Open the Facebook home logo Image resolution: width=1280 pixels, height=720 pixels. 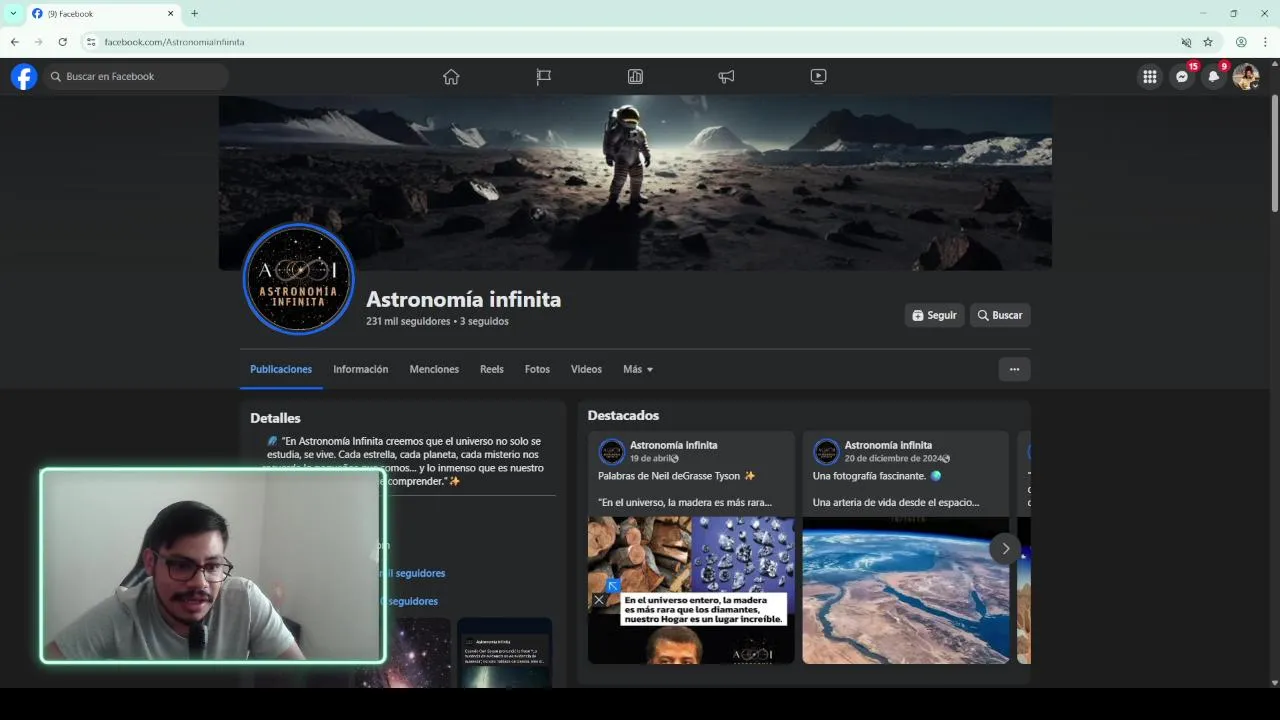coord(24,76)
